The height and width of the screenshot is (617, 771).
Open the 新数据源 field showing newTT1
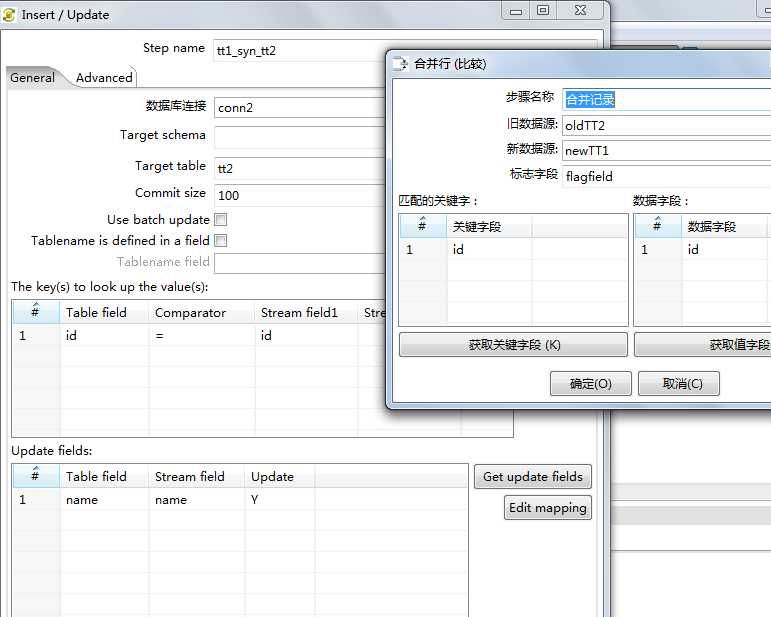667,150
